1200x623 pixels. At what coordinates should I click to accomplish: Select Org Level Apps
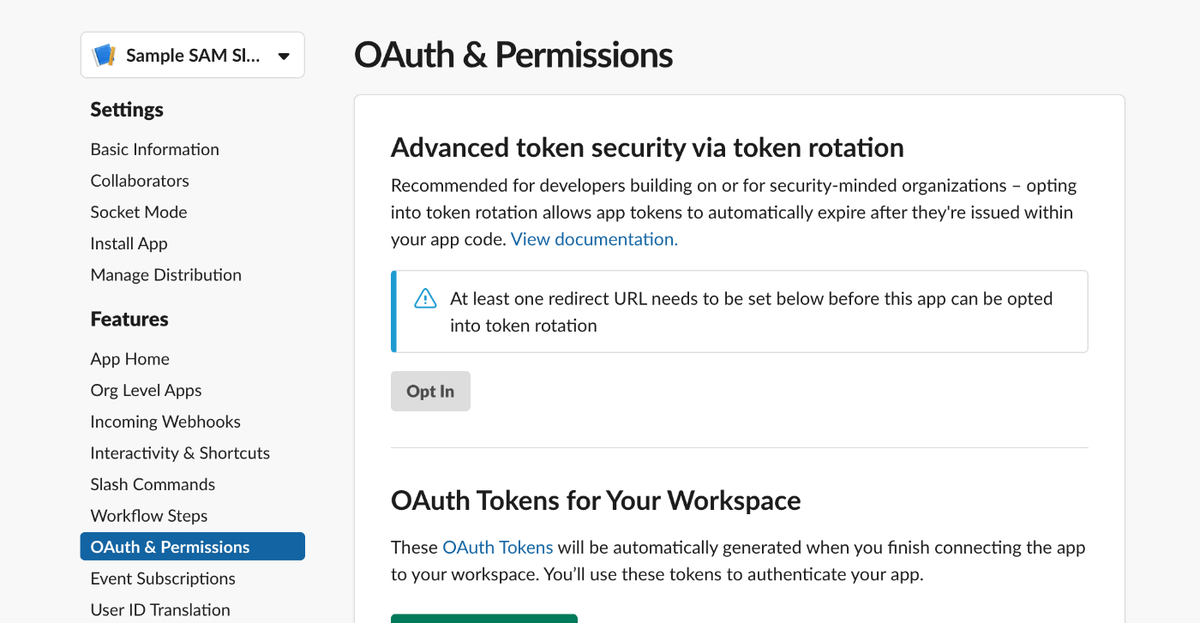[146, 390]
